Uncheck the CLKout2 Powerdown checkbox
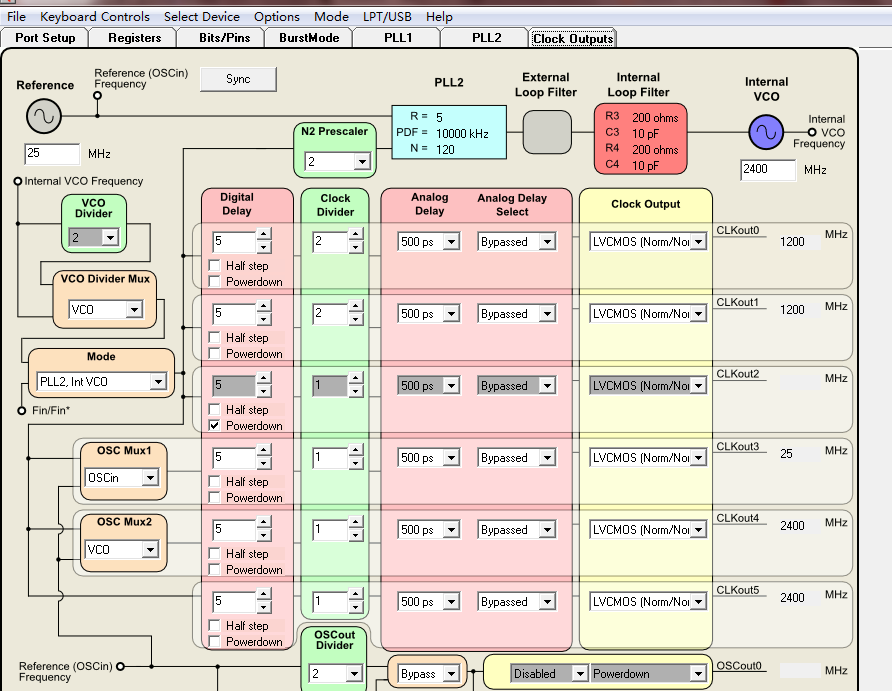Image resolution: width=892 pixels, height=691 pixels. [x=215, y=426]
